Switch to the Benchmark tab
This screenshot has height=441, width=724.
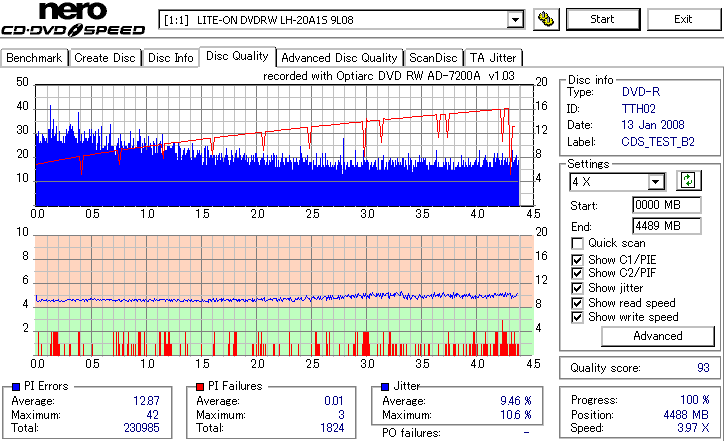[34, 58]
